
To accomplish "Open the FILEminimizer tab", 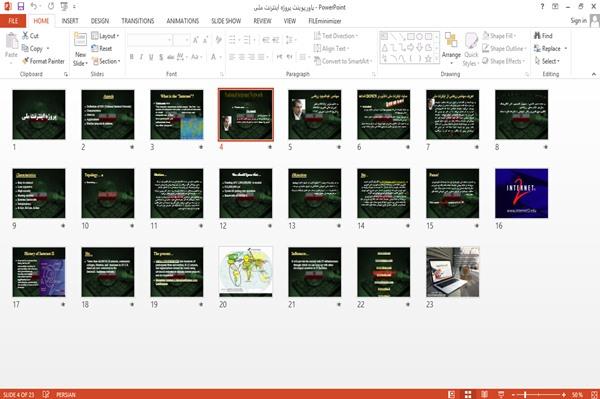I will [x=324, y=21].
